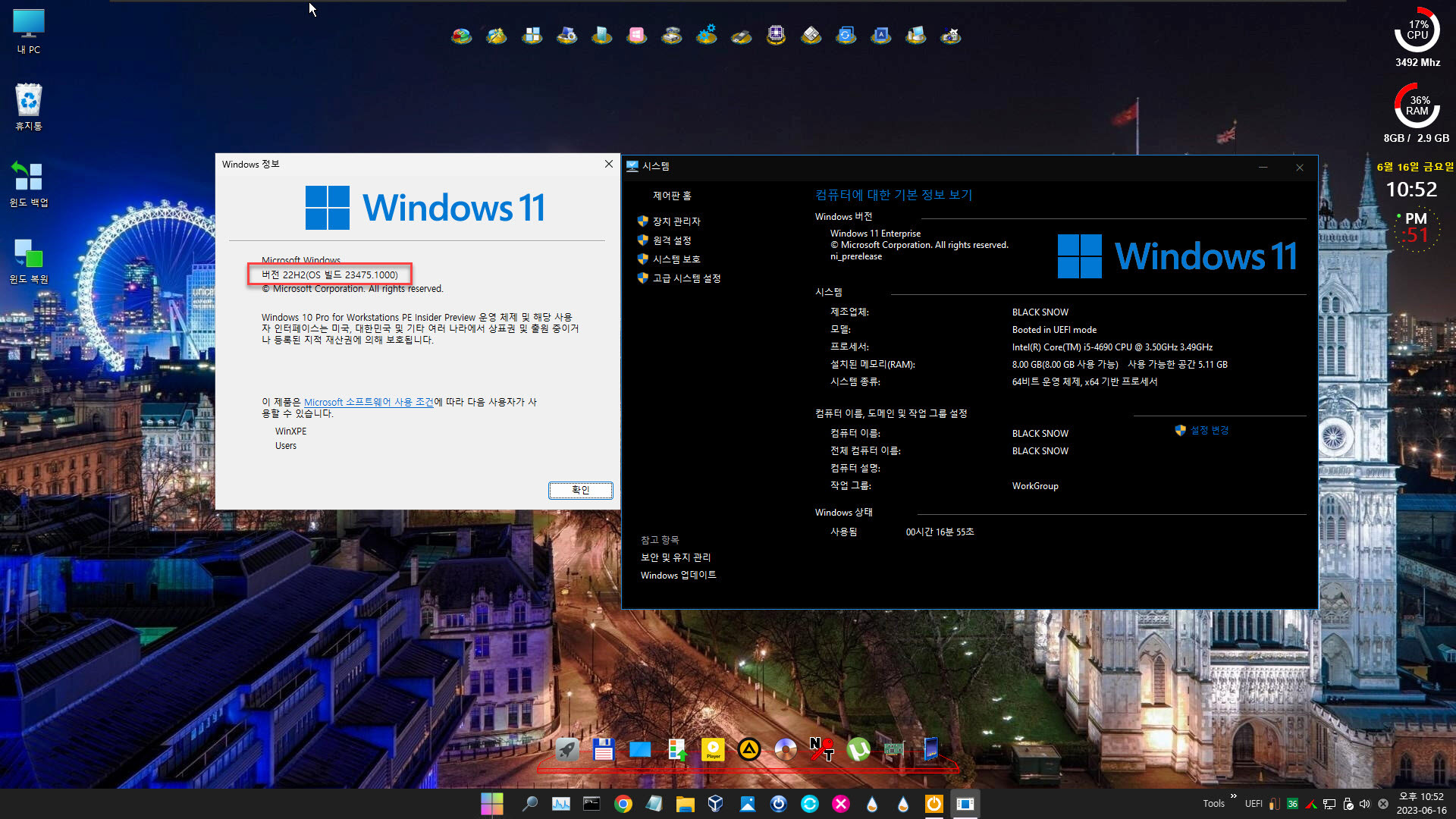
Task: Open 보안 및 유지 관리 link
Action: click(676, 557)
